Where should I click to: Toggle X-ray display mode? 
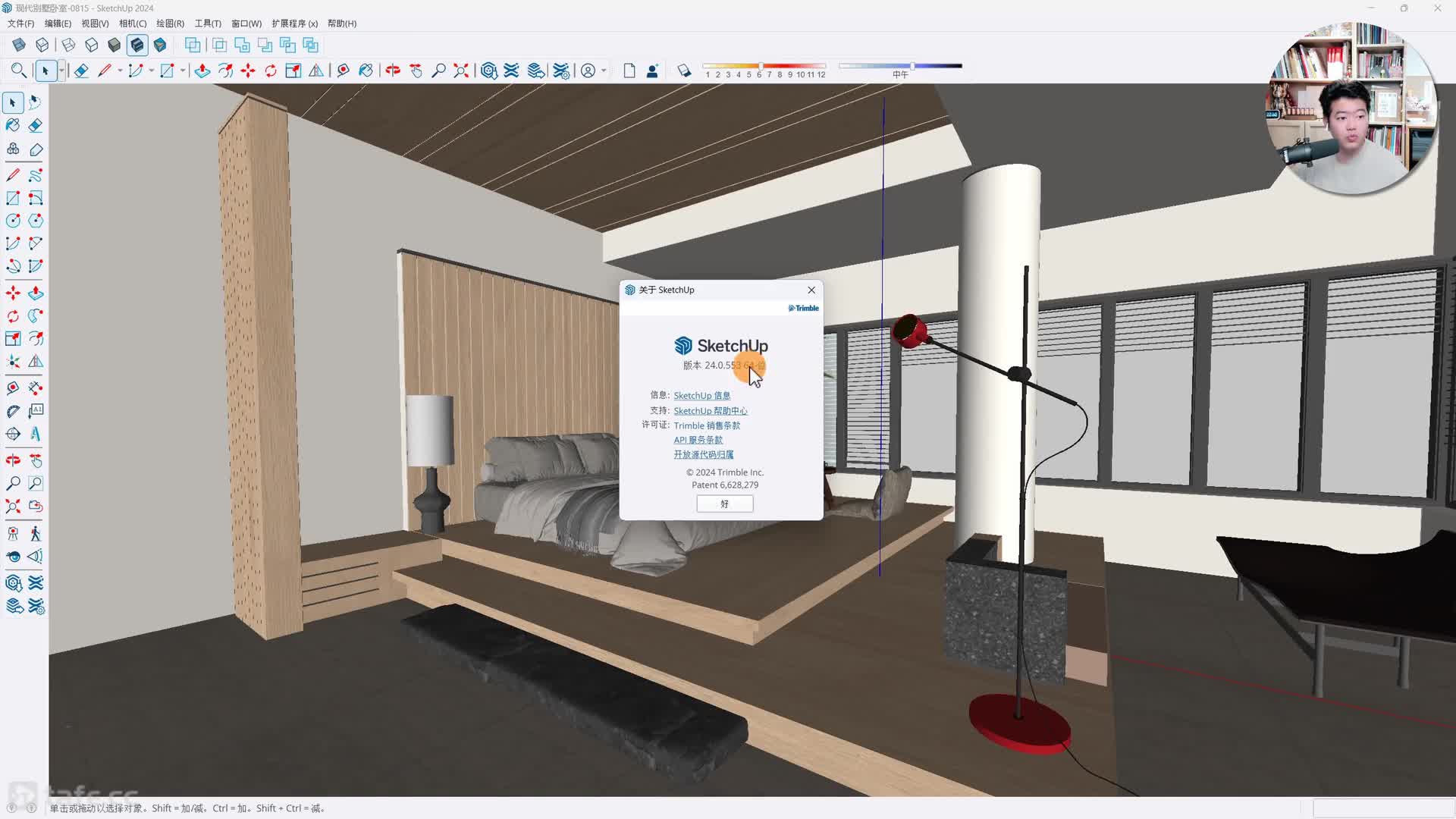(x=19, y=45)
